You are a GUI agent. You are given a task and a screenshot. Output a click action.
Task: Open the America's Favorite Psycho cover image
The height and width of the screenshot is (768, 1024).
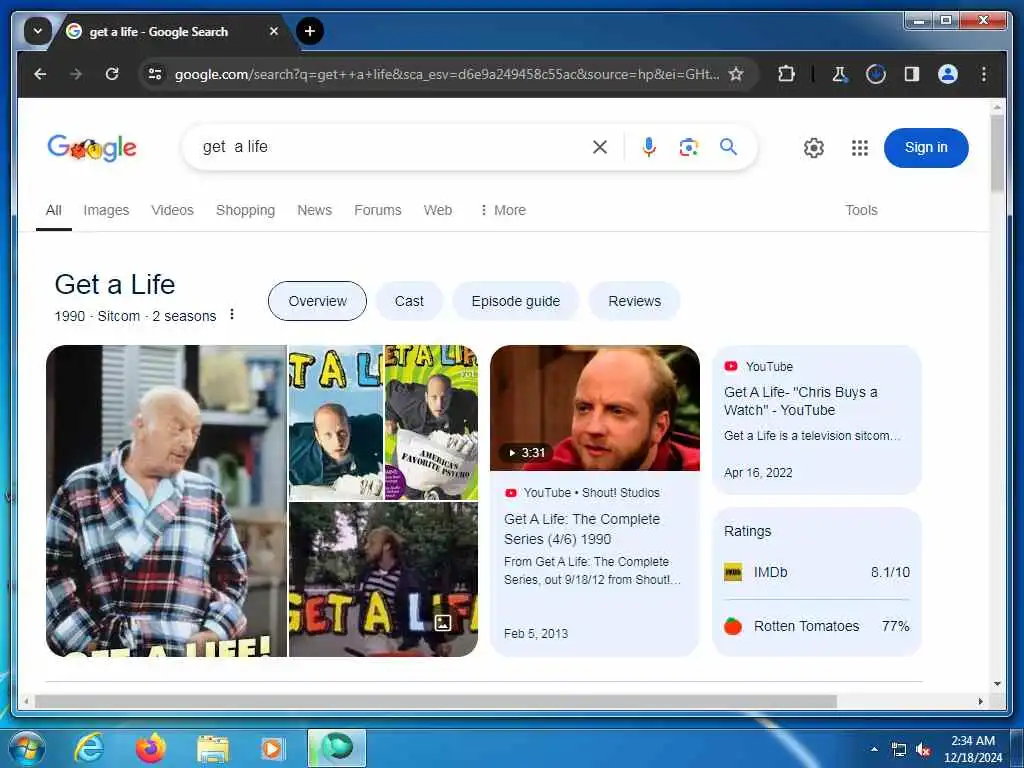(432, 423)
